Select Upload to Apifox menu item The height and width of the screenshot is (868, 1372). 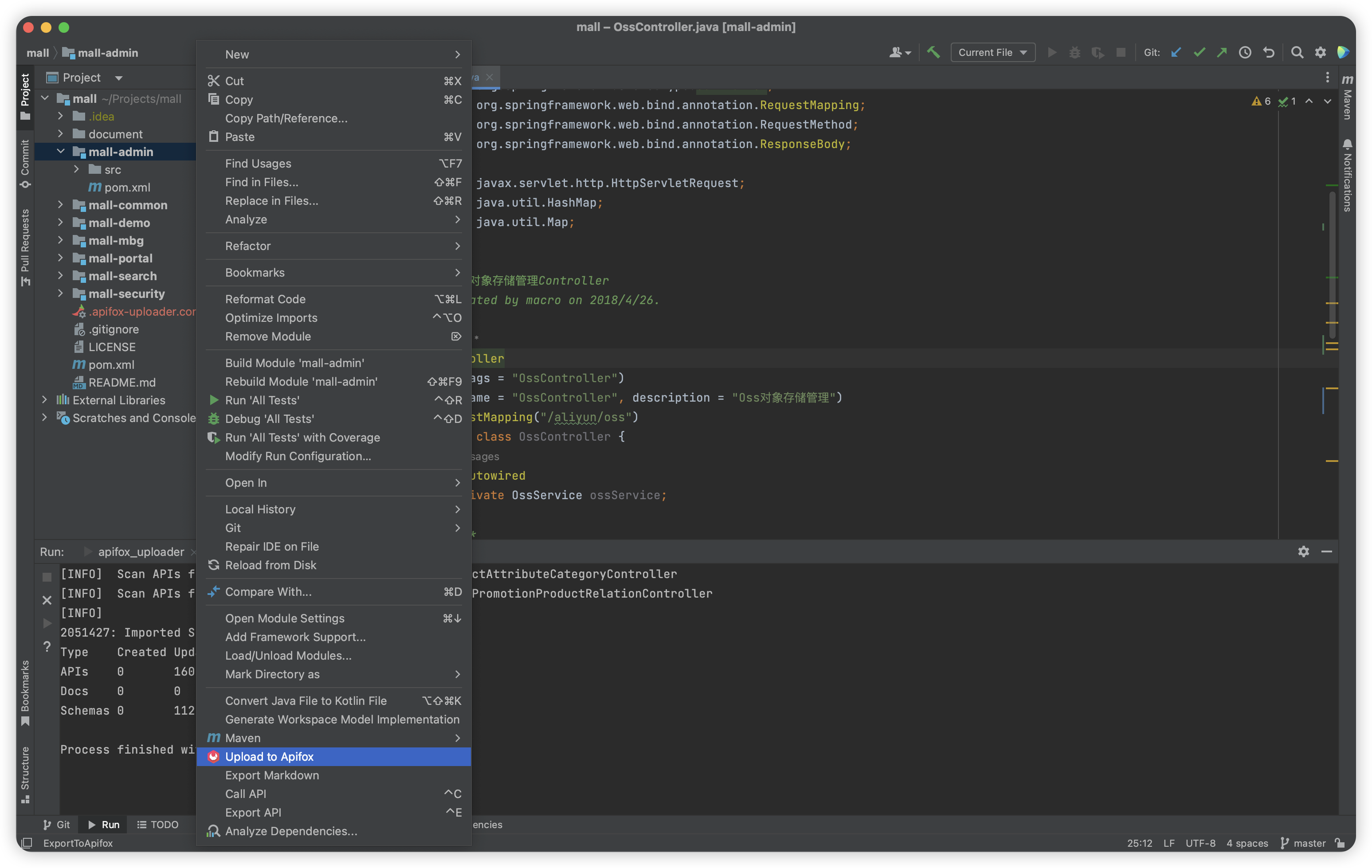(x=333, y=756)
